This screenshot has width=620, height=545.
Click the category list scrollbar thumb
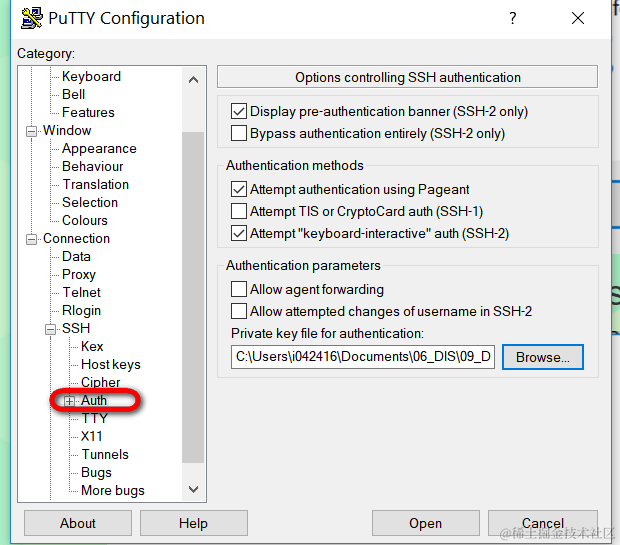193,297
